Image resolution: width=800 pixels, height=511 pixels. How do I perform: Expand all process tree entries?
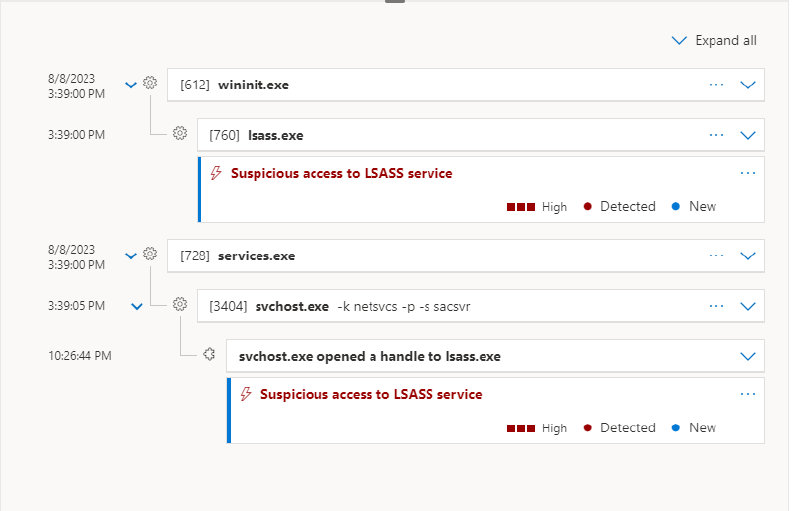(x=715, y=41)
